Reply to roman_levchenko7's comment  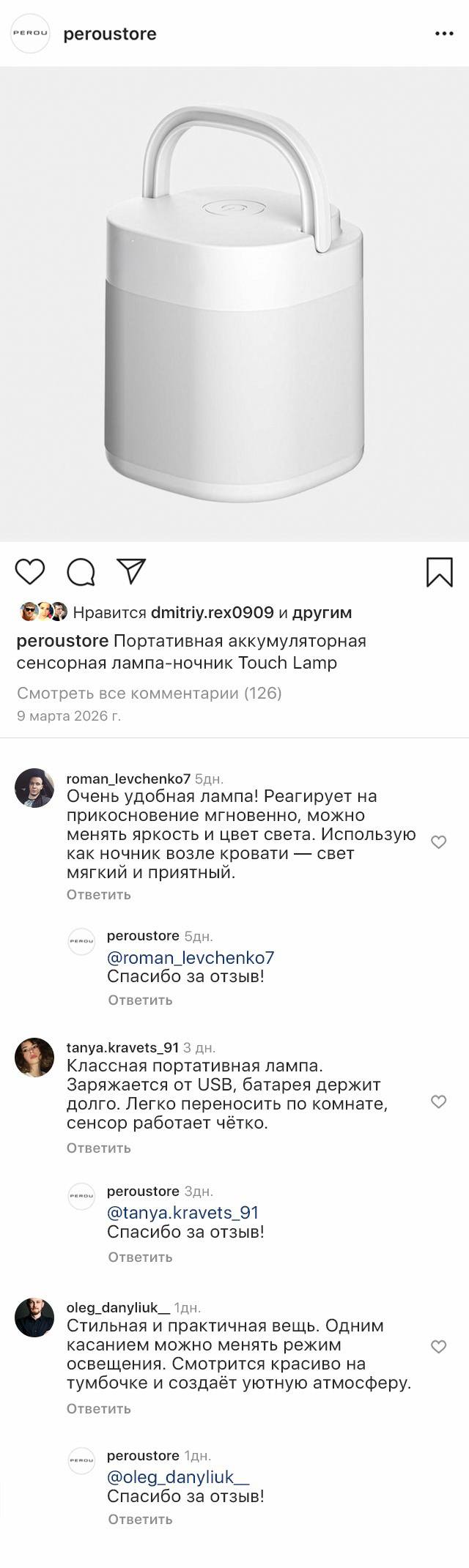pos(99,894)
